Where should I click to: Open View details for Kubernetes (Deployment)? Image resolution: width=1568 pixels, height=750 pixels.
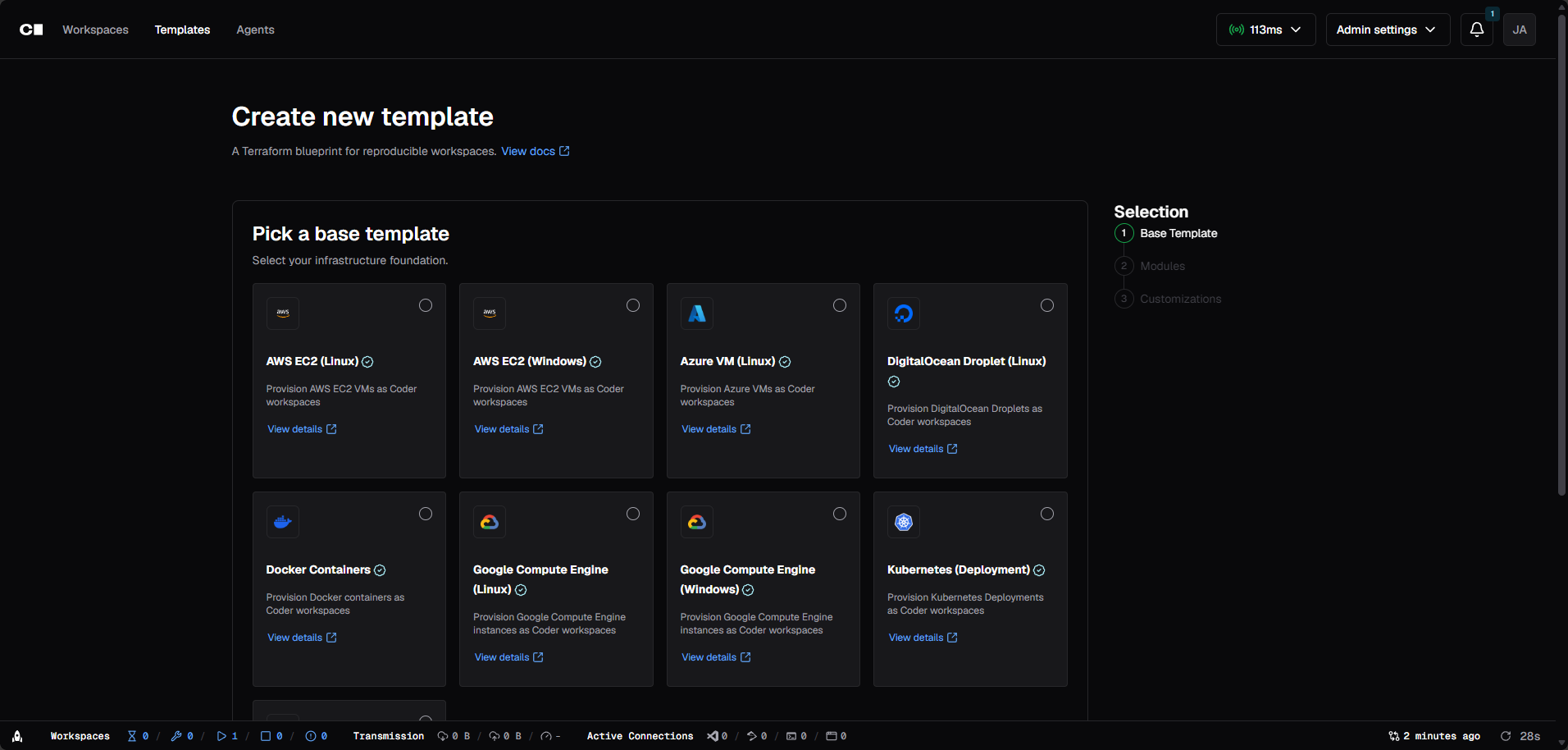click(923, 638)
